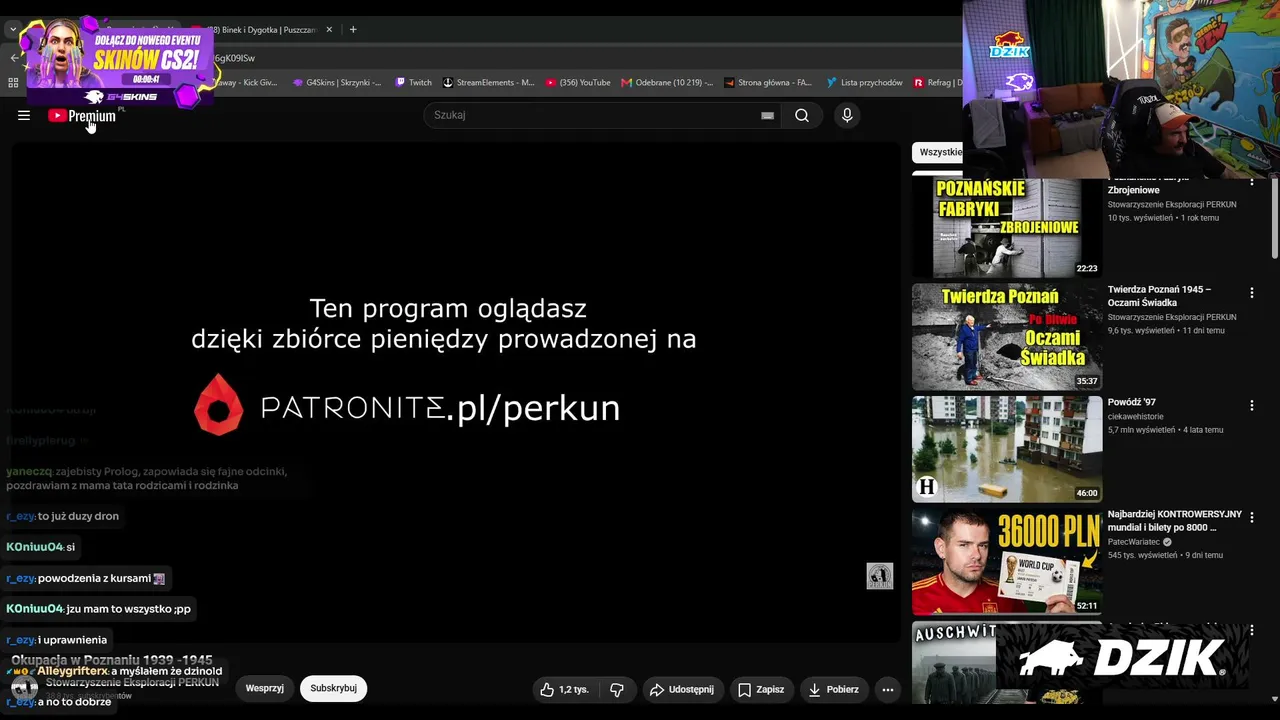Open the Powódź '97 video title

1131,402
